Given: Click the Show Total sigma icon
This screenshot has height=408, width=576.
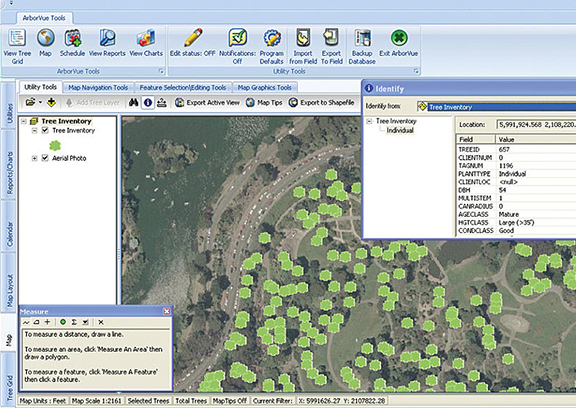Looking at the screenshot, I should 74,322.
